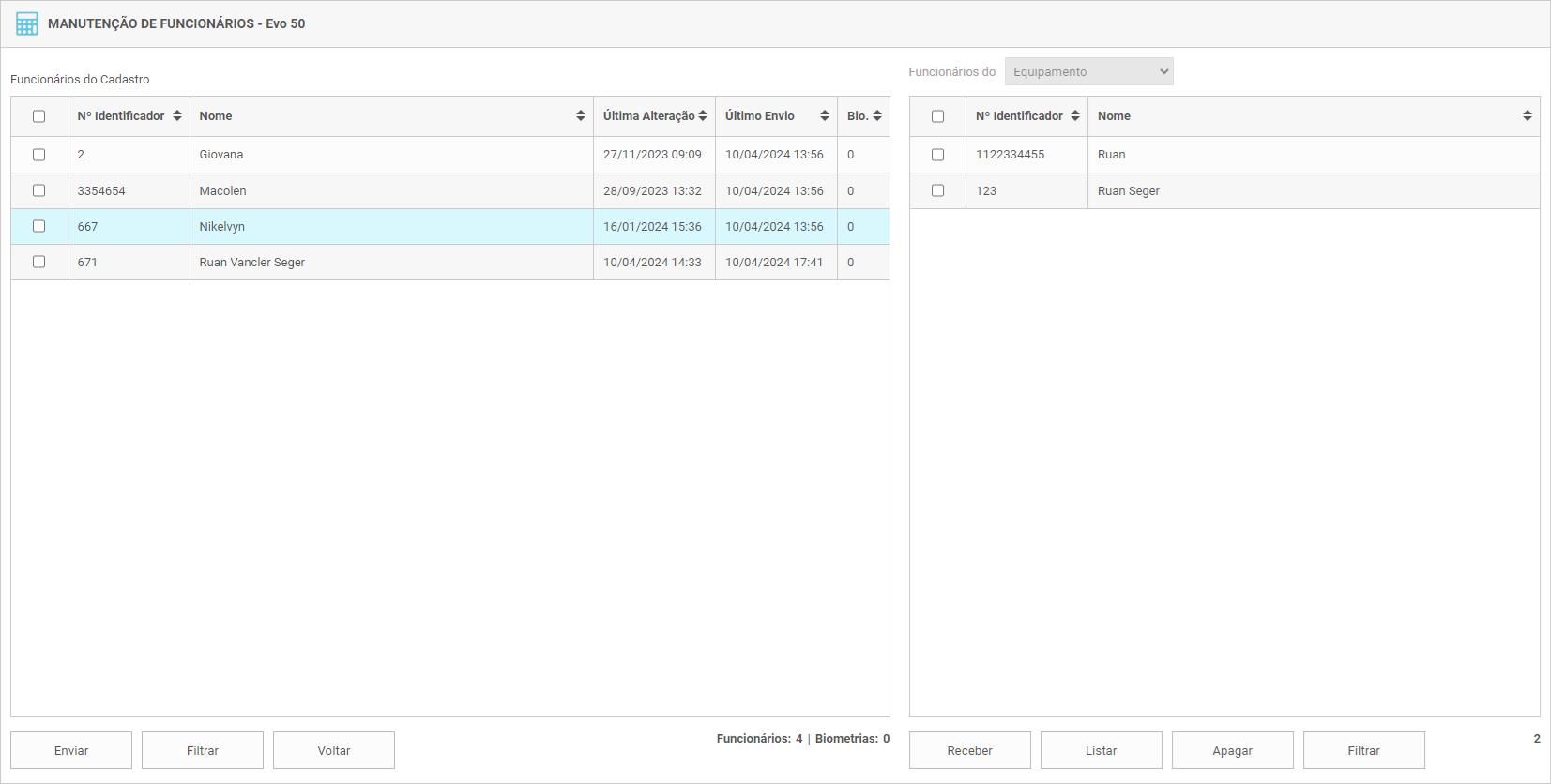Check the box for Giovana
Screen dimensions: 1551x784
coord(39,155)
